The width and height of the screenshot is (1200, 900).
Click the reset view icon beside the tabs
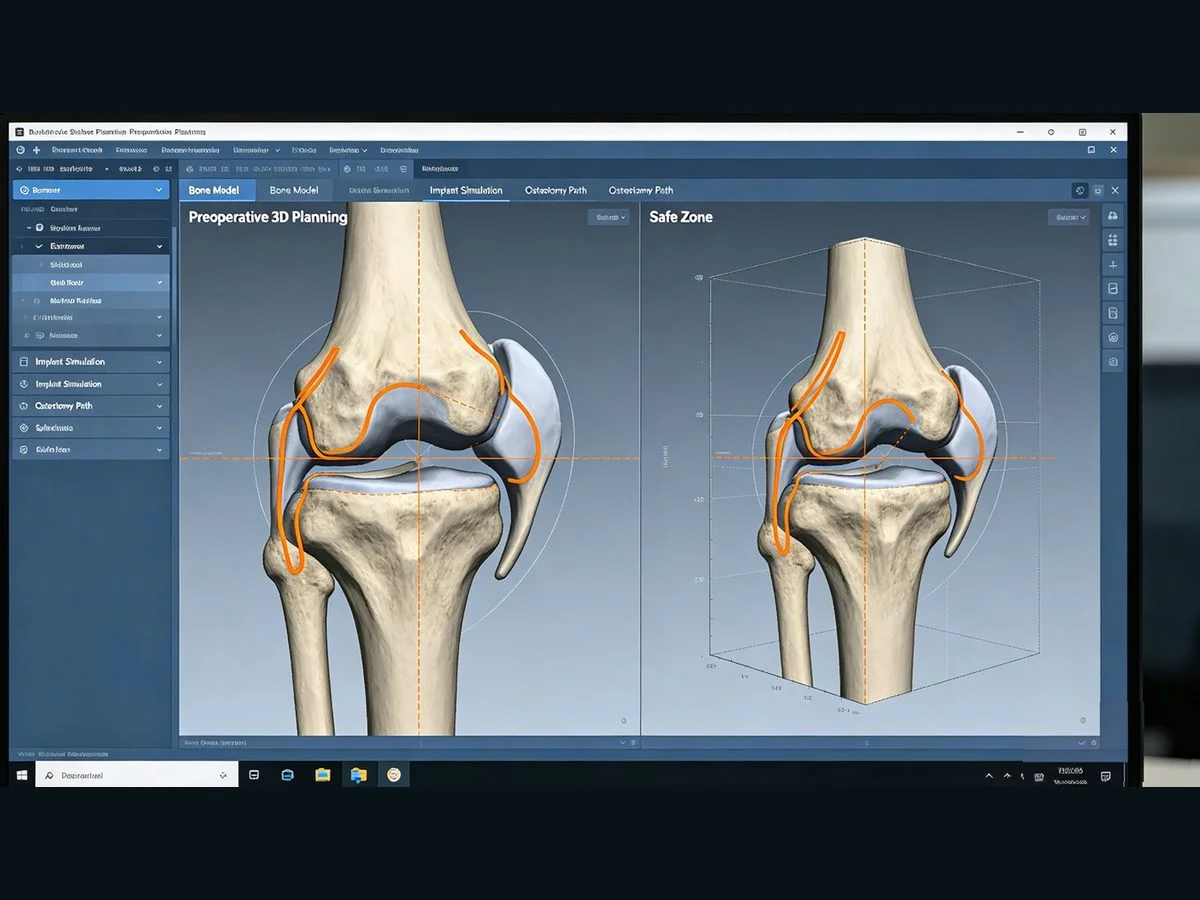[1080, 190]
